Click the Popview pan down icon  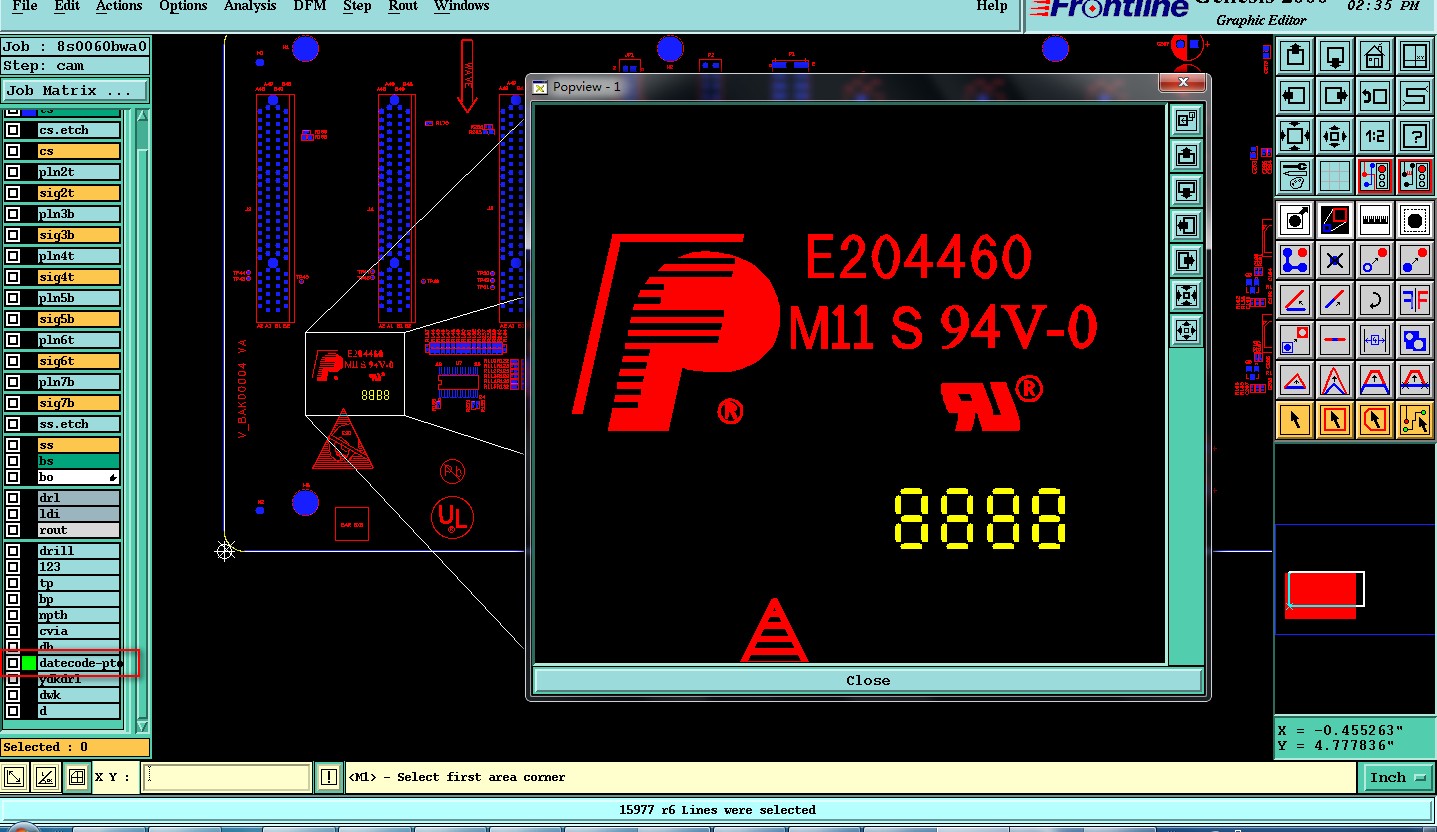[x=1186, y=190]
